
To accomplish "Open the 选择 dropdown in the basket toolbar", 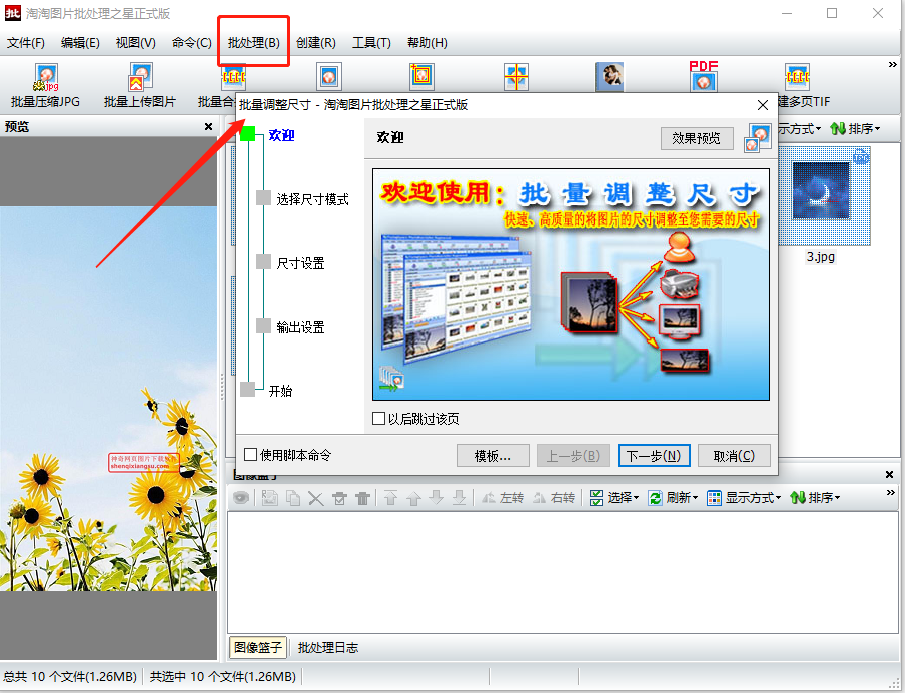I will click(615, 497).
